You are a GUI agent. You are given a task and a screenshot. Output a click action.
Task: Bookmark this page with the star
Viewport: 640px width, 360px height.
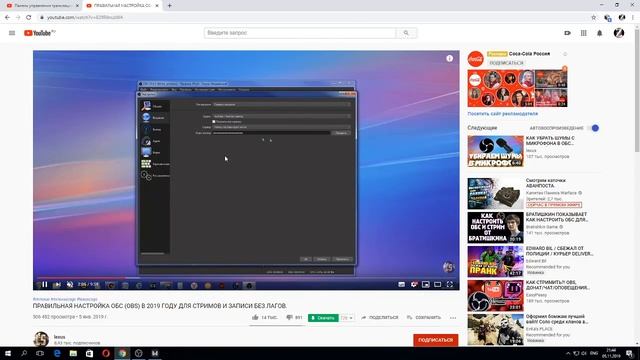[x=593, y=17]
